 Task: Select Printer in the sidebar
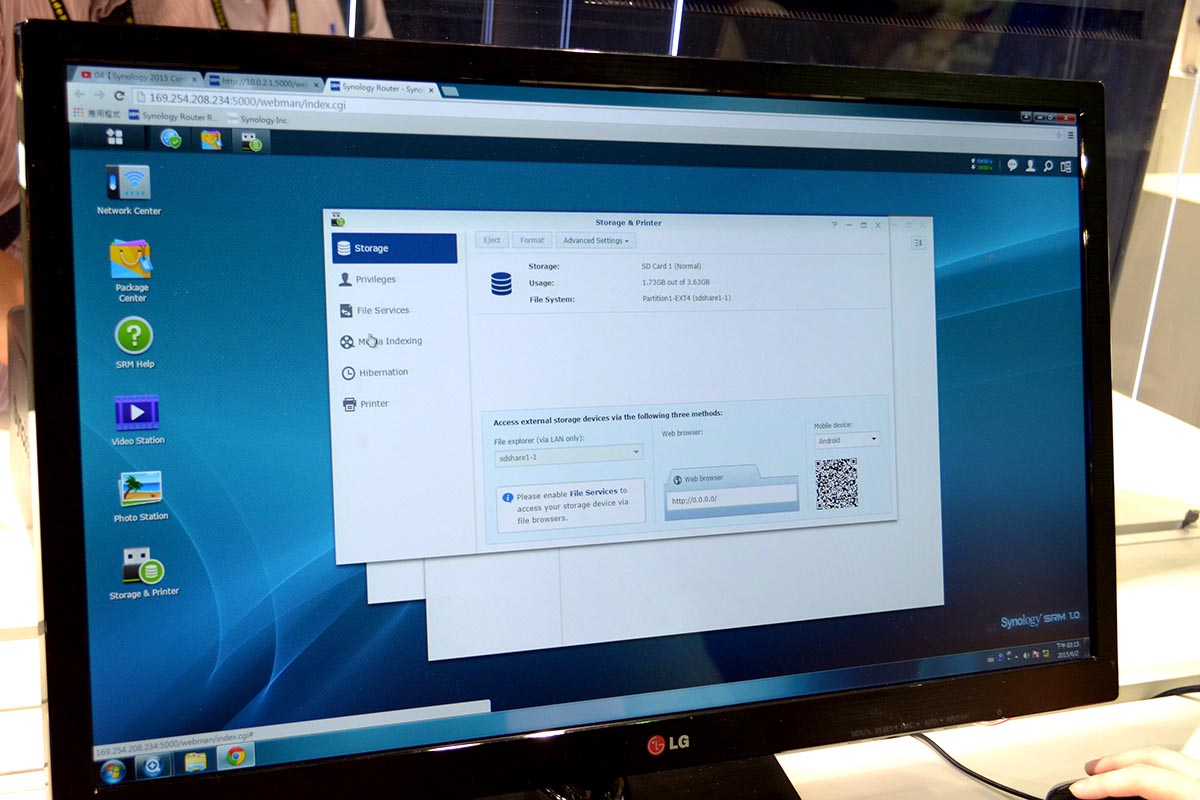click(x=374, y=404)
